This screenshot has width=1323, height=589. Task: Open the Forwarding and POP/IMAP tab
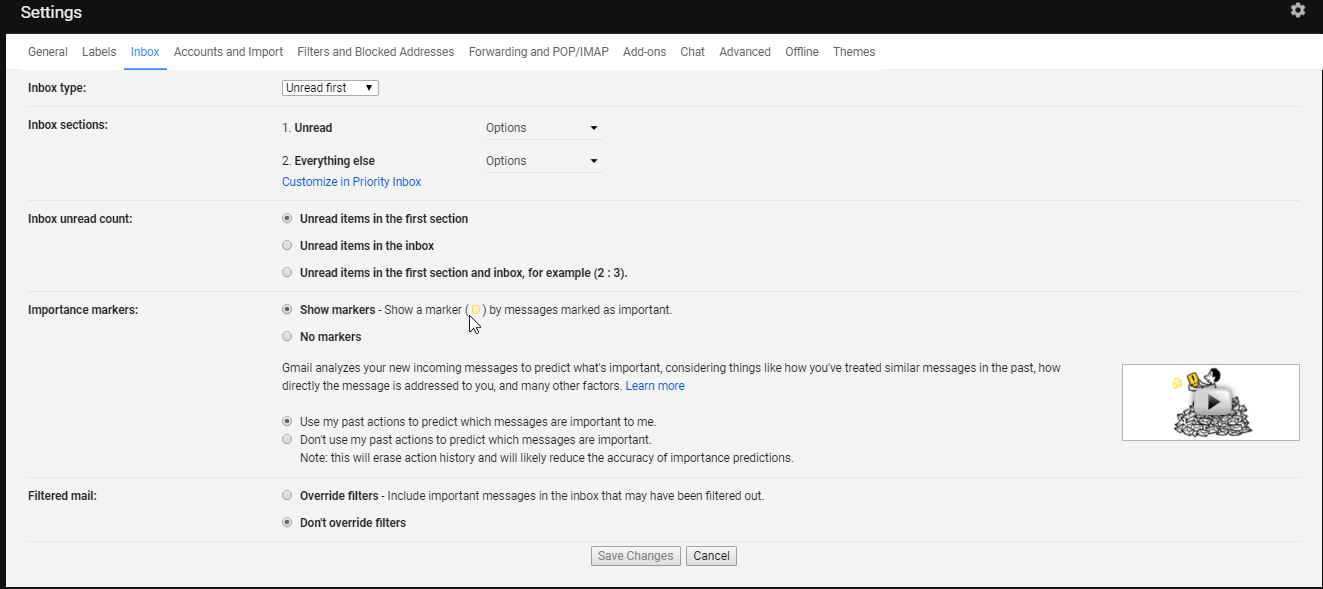pos(539,52)
